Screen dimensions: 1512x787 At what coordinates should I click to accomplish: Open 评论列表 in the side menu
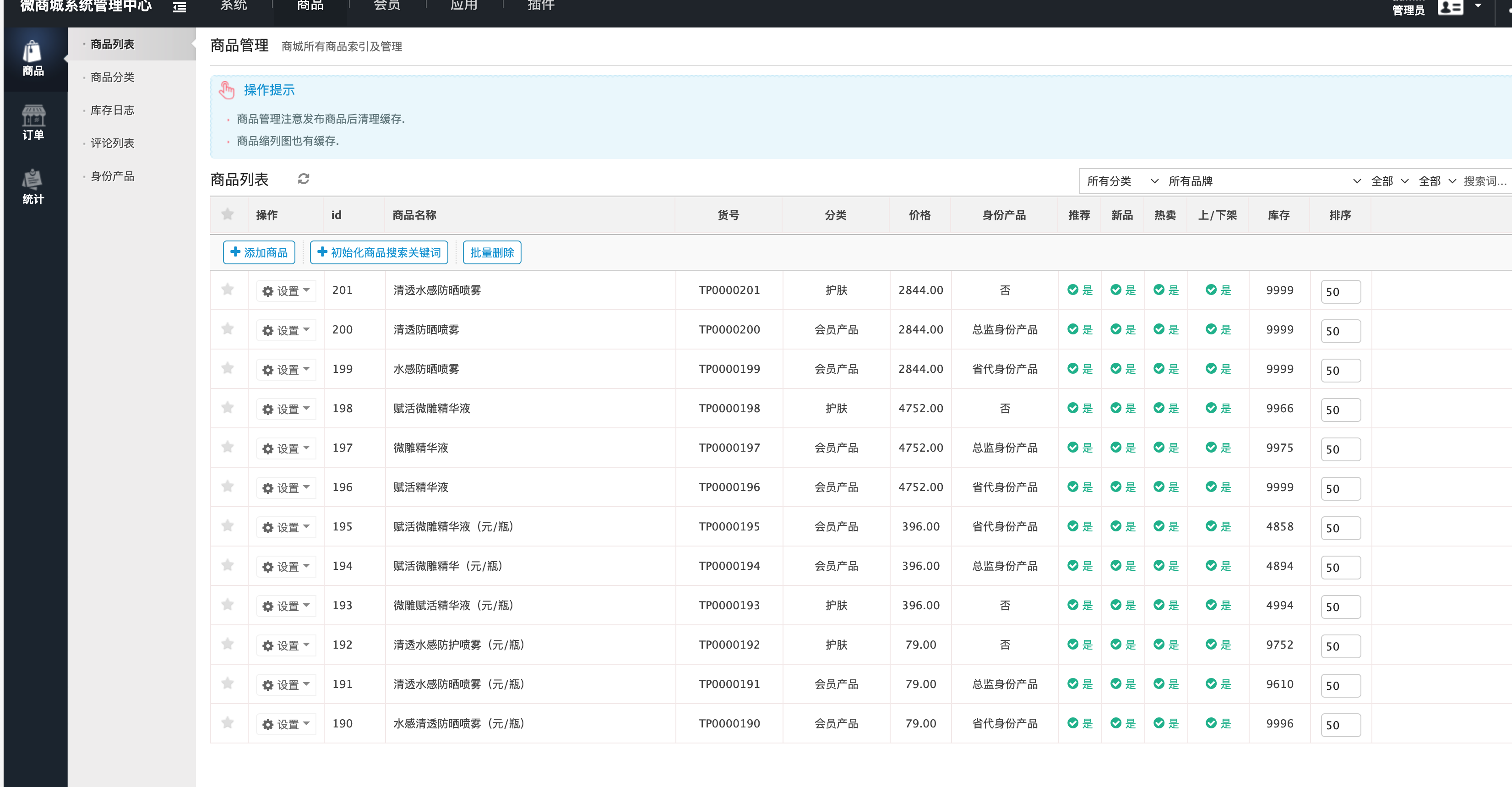(112, 143)
